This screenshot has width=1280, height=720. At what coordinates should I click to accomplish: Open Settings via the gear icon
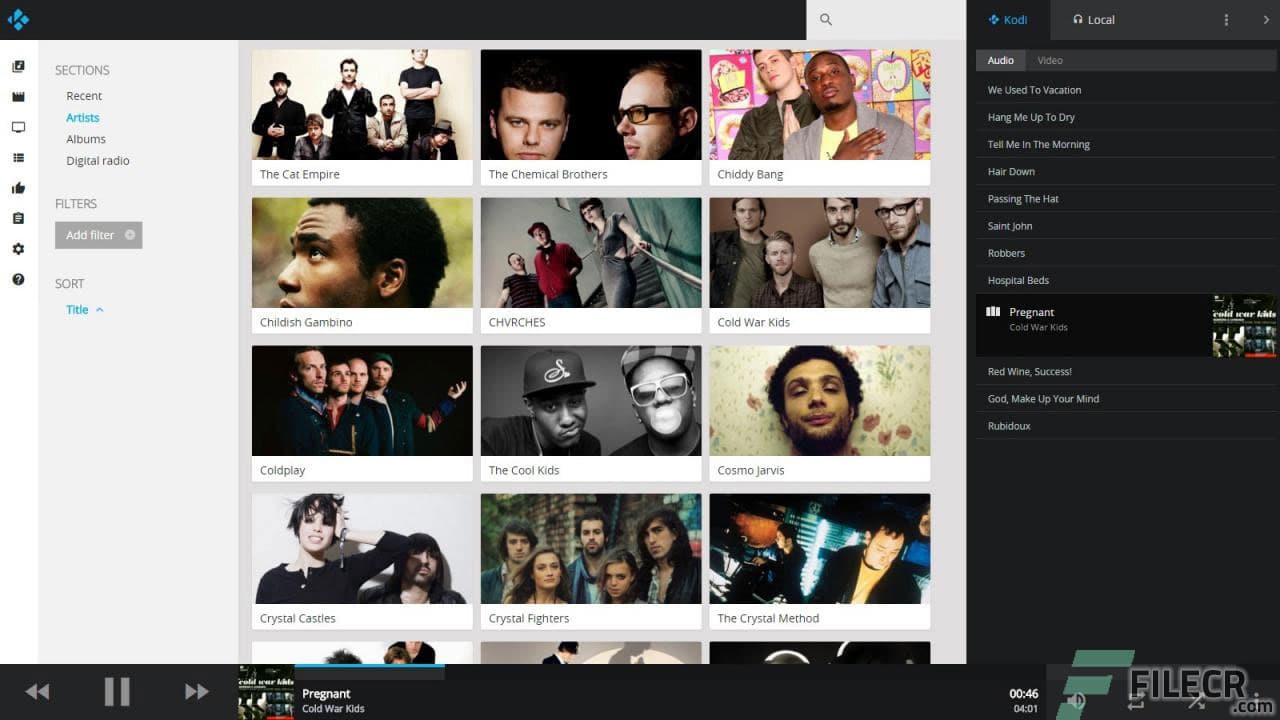point(18,249)
